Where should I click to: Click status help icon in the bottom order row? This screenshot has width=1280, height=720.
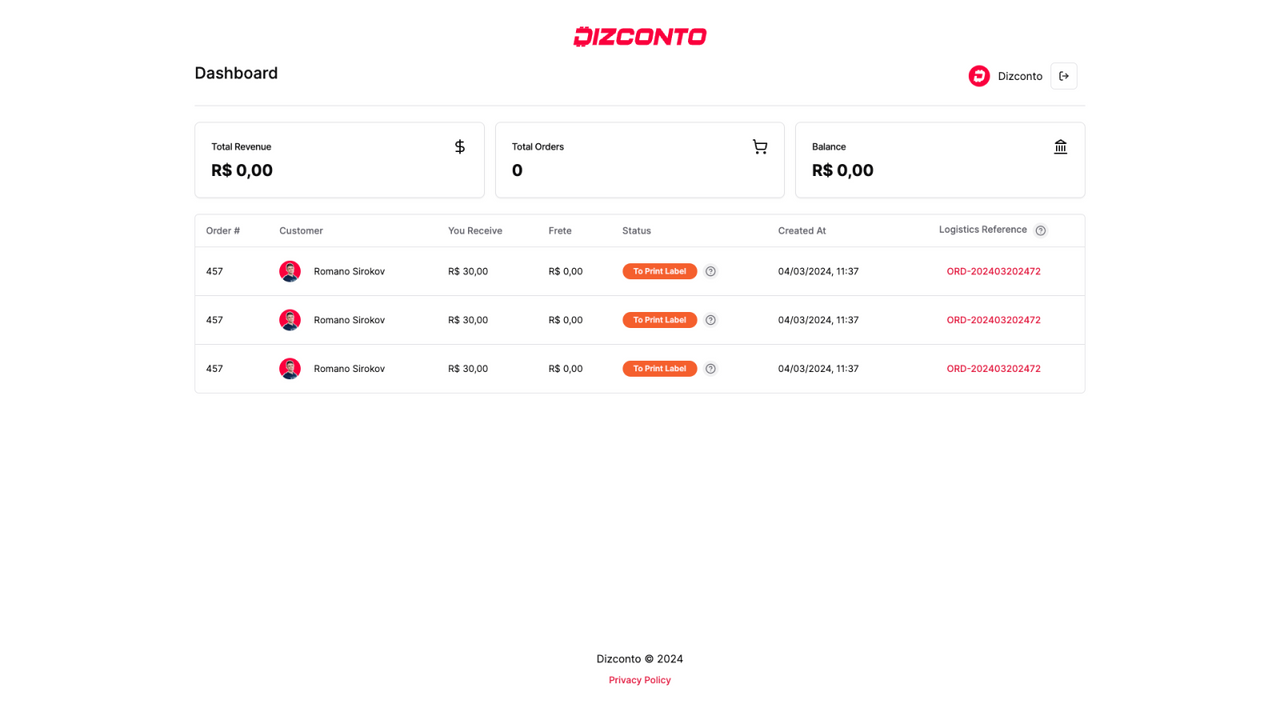click(x=711, y=369)
